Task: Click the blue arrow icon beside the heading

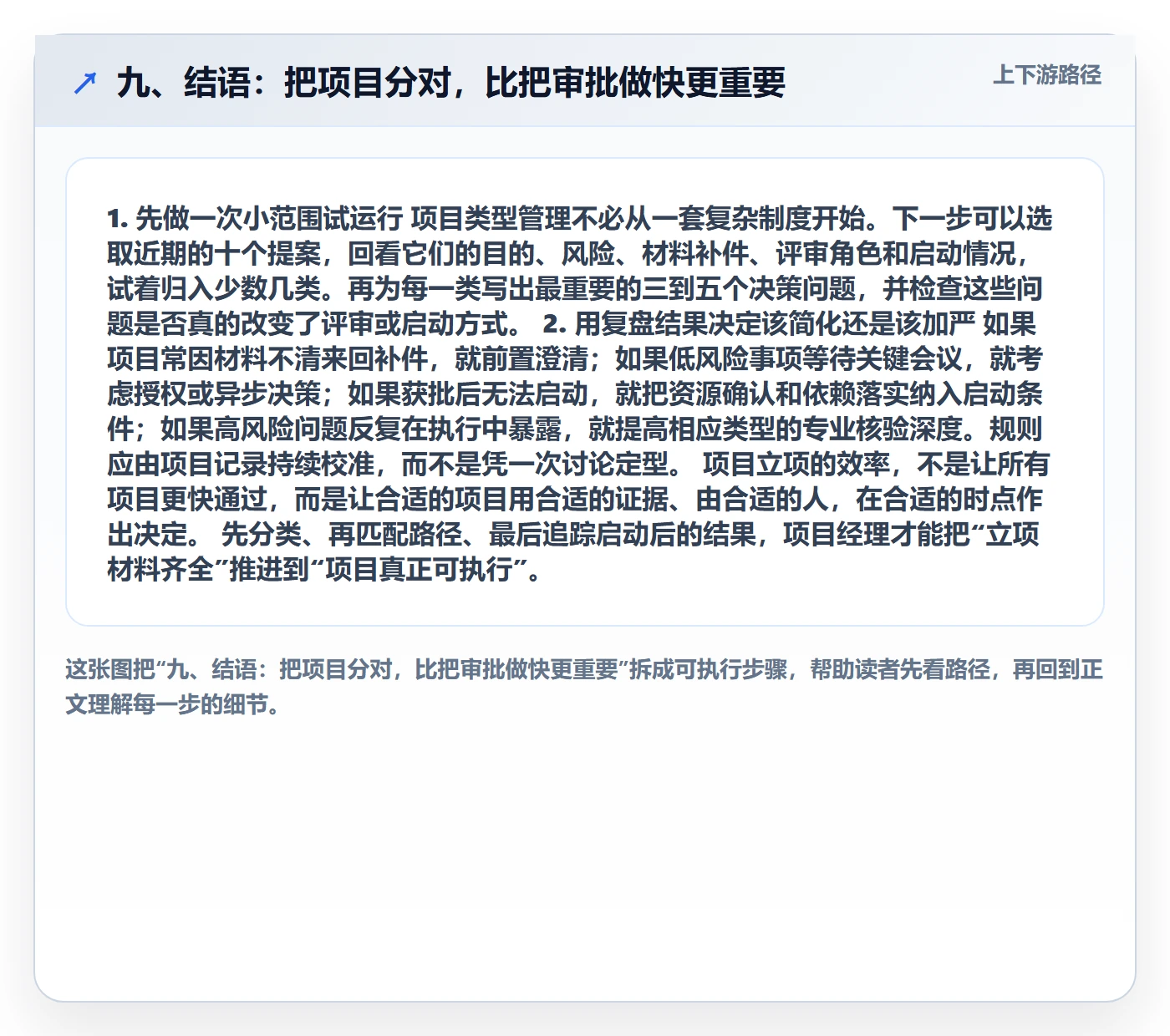Action: pos(85,83)
